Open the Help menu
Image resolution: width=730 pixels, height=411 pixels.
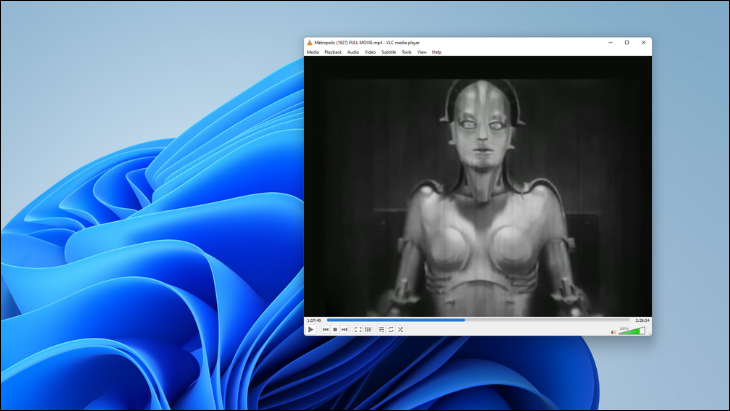pyautogui.click(x=437, y=52)
